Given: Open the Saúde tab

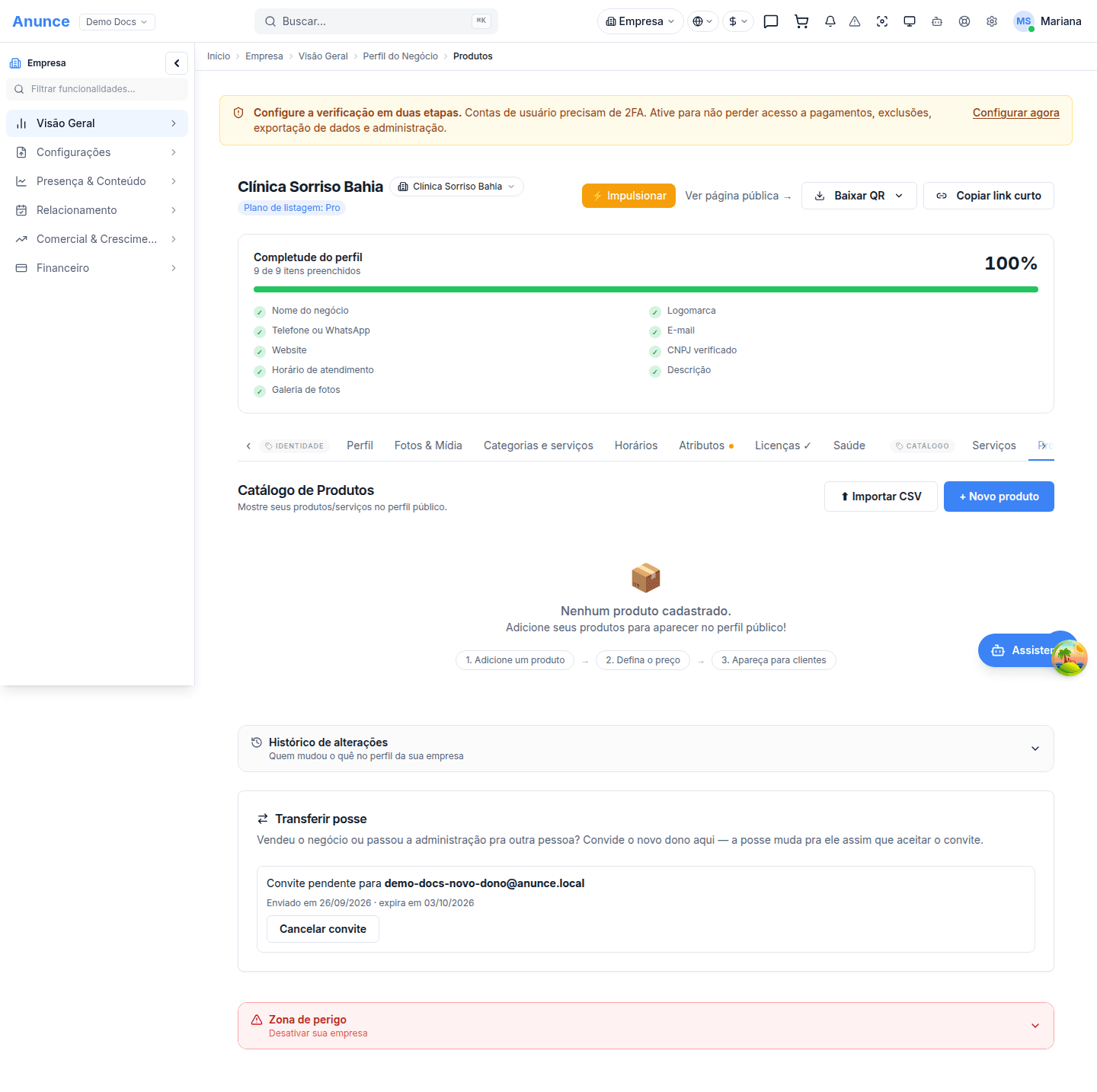Looking at the screenshot, I should coord(849,445).
